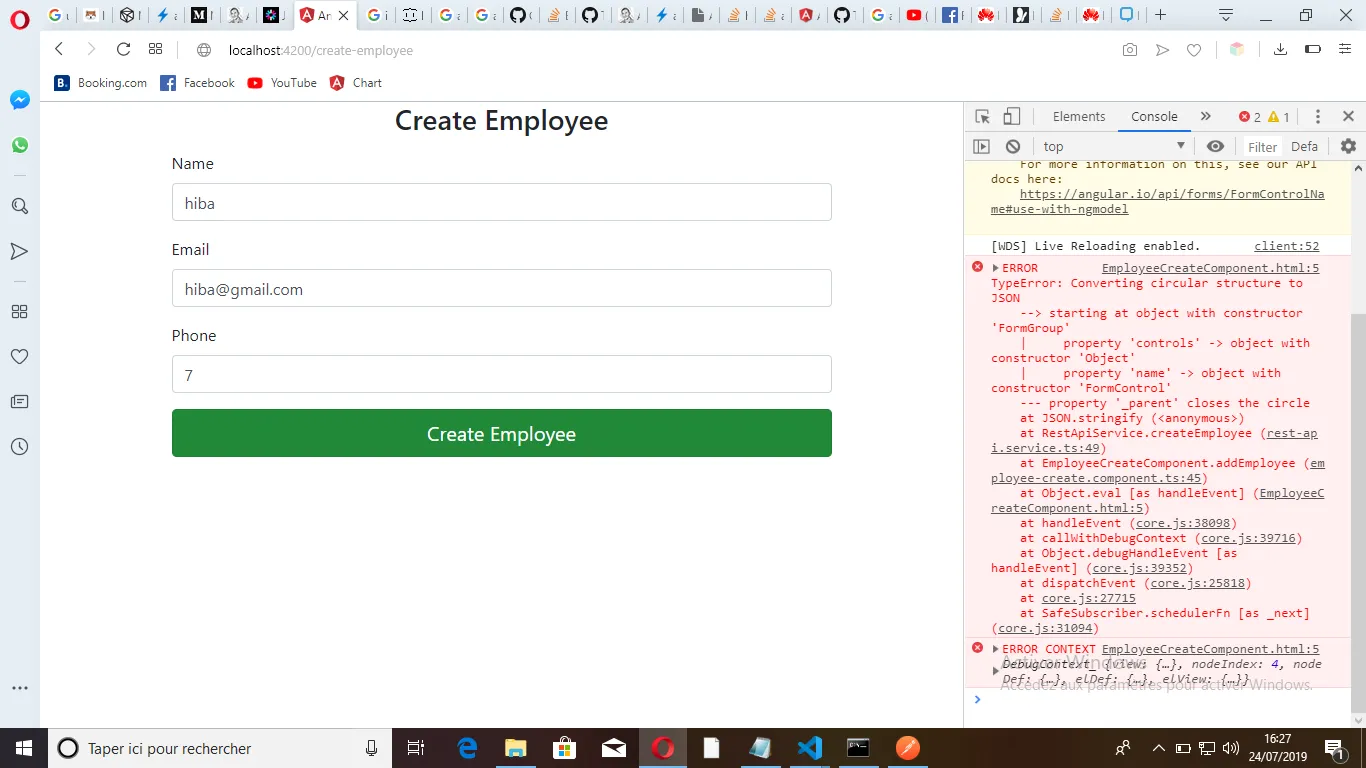The height and width of the screenshot is (768, 1366).
Task: Open File Explorer from the taskbar
Action: coord(516,748)
